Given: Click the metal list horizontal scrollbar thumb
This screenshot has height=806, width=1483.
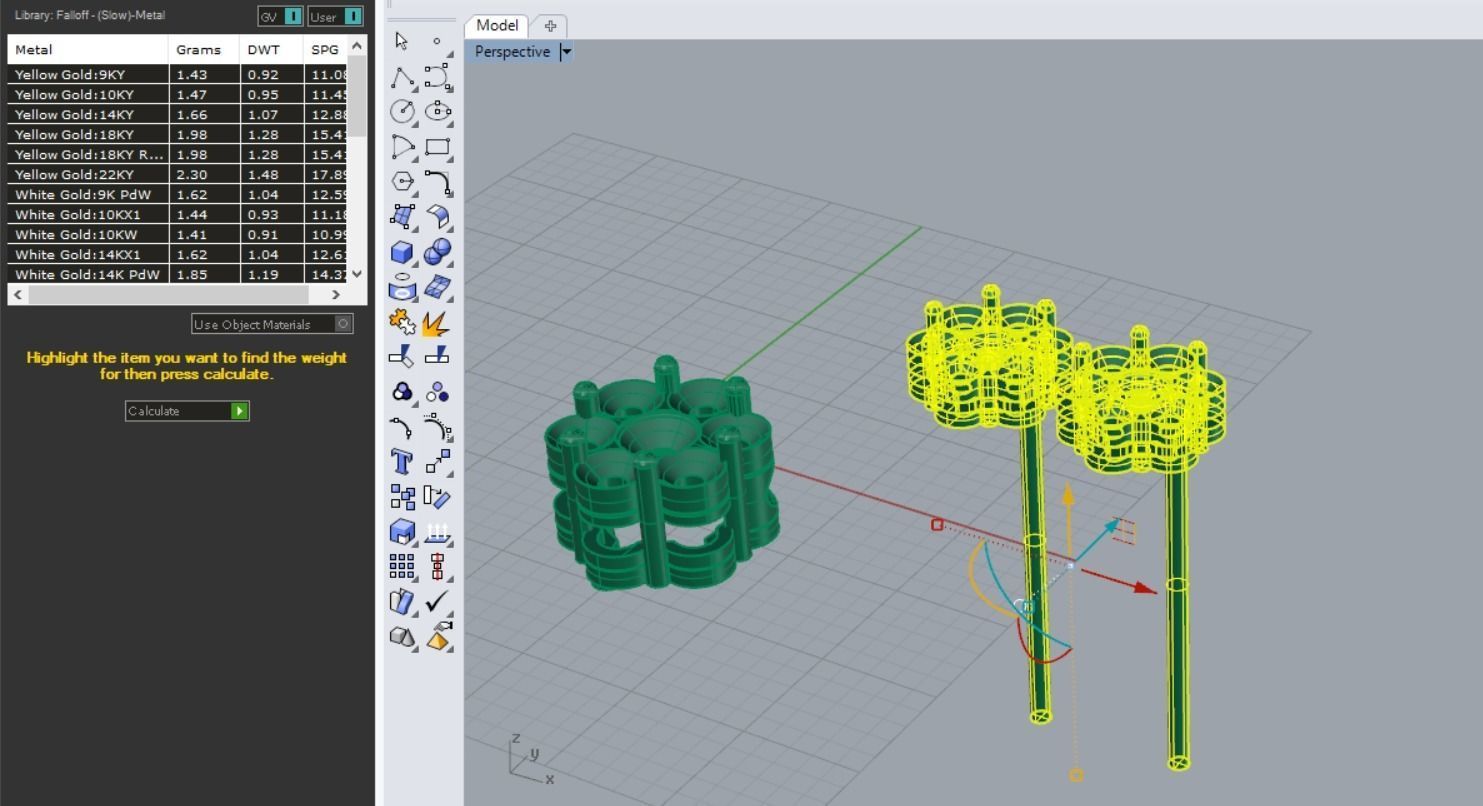Looking at the screenshot, I should 168,294.
